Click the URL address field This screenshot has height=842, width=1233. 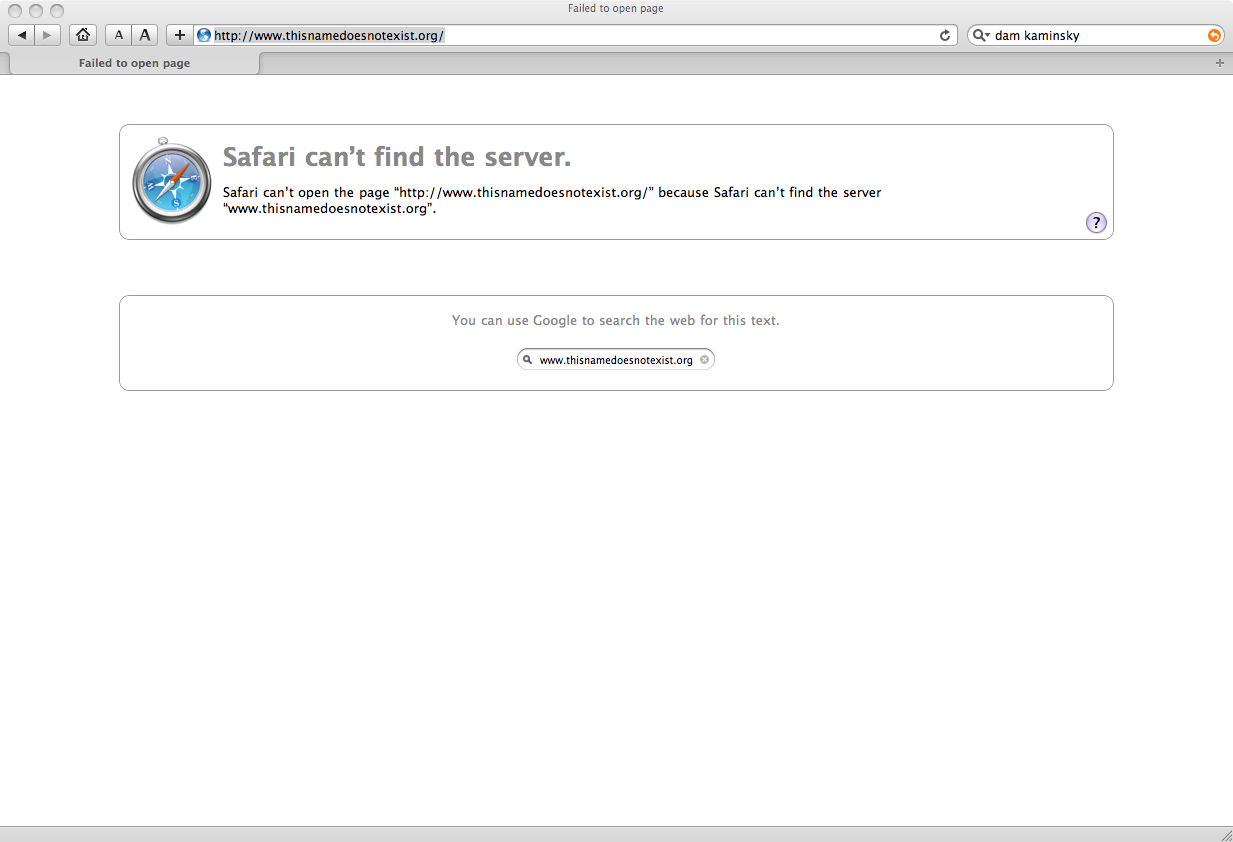(570, 35)
